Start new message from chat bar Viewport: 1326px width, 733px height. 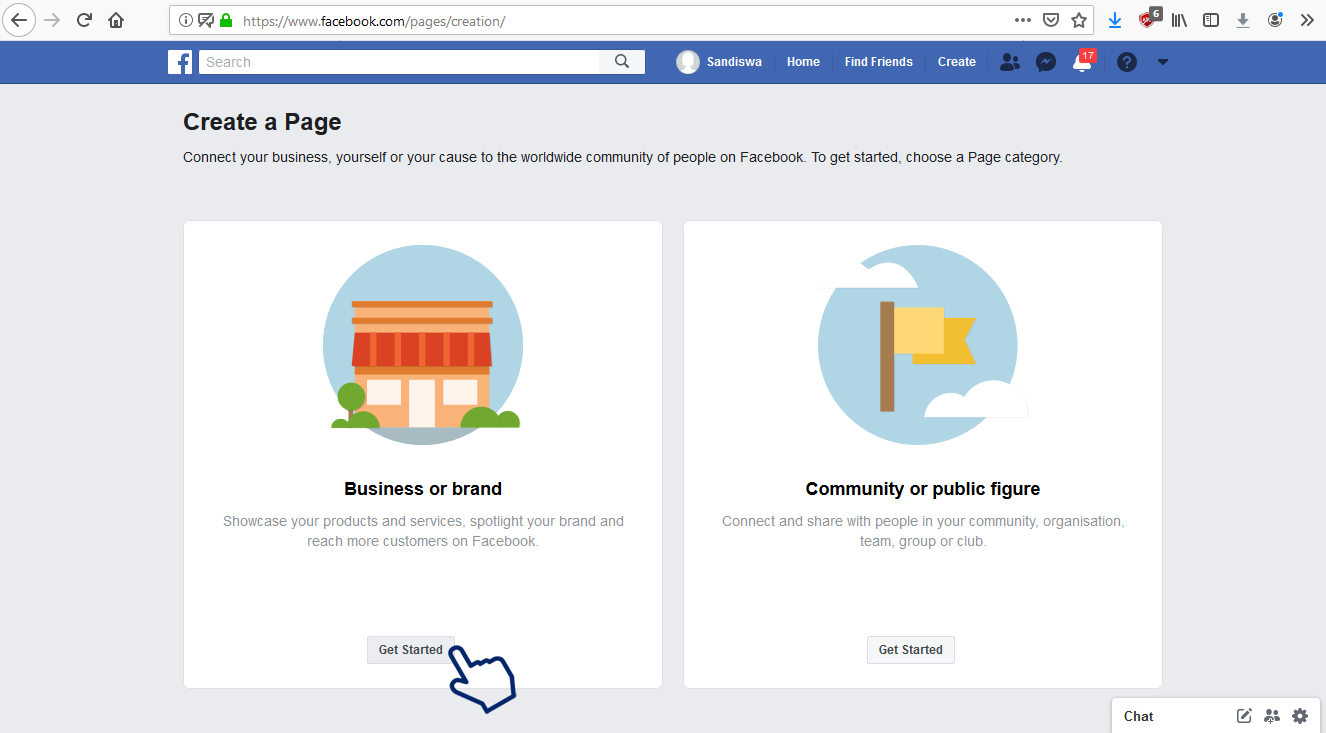pyautogui.click(x=1244, y=716)
